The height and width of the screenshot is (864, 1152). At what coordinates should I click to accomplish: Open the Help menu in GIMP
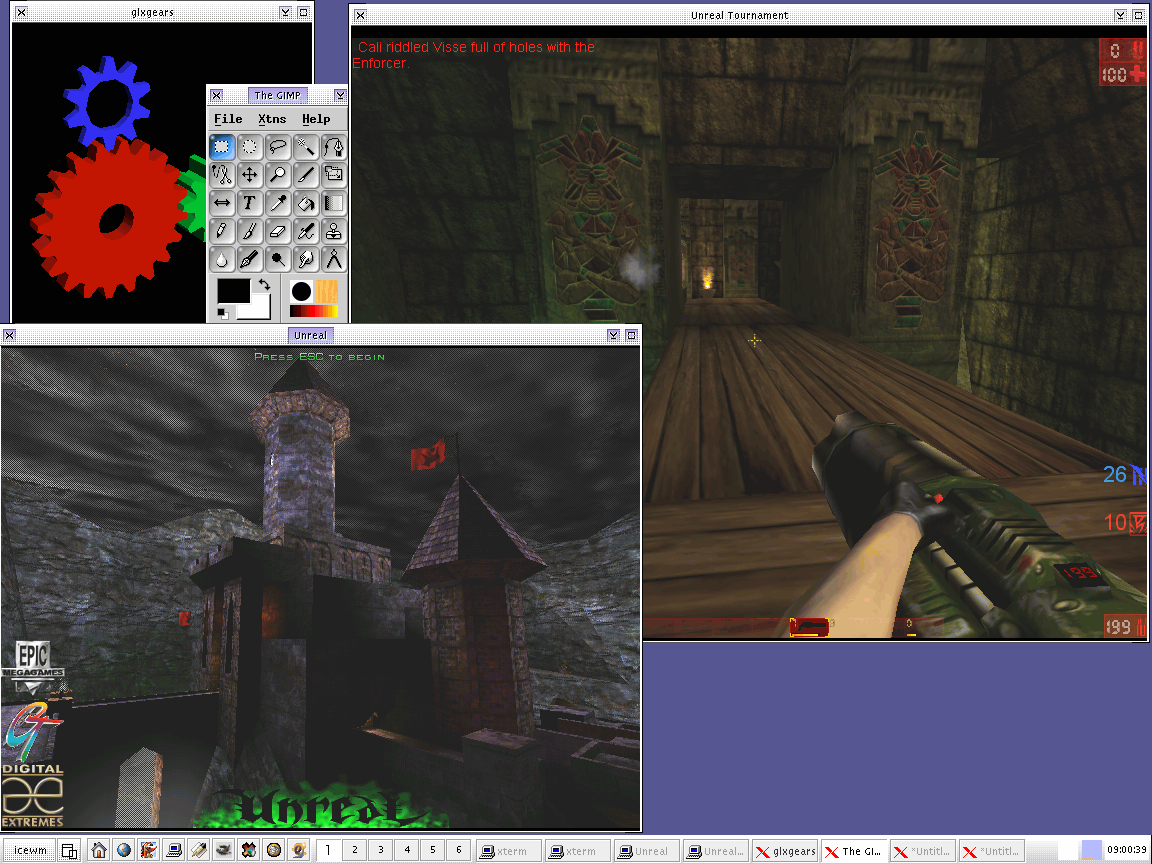click(316, 119)
